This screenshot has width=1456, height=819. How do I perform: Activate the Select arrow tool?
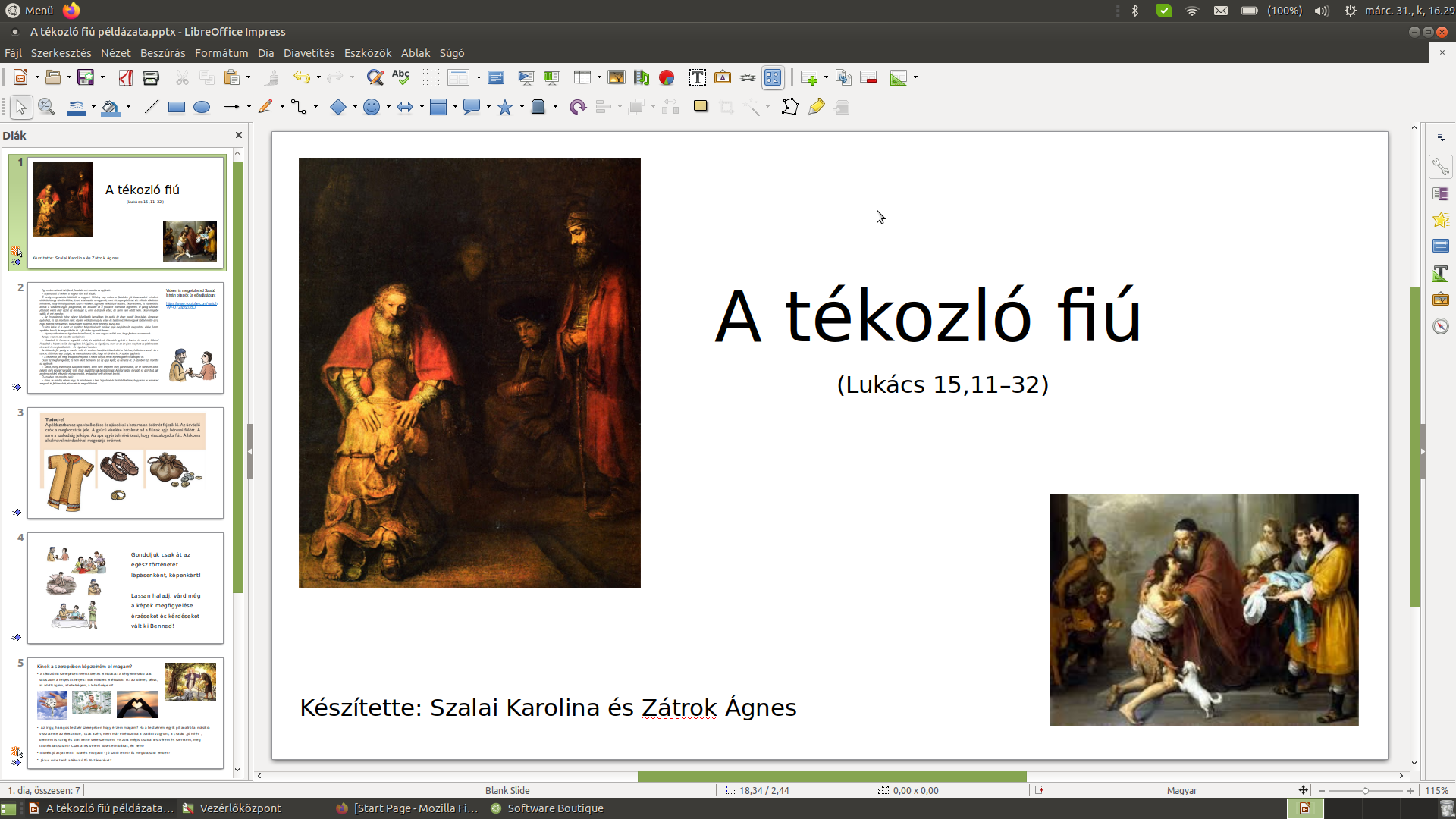pyautogui.click(x=21, y=107)
